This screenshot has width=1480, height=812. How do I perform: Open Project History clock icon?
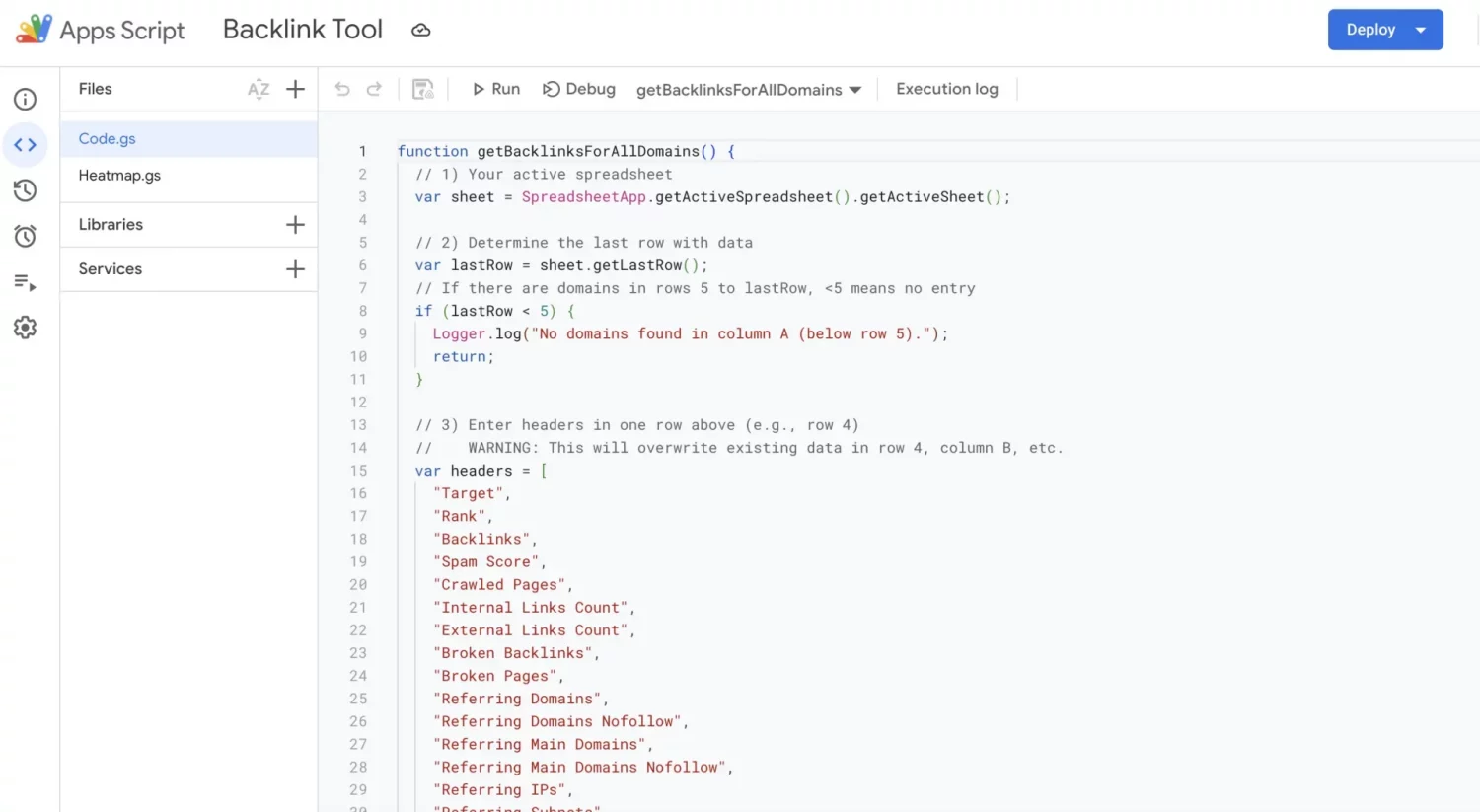click(26, 190)
